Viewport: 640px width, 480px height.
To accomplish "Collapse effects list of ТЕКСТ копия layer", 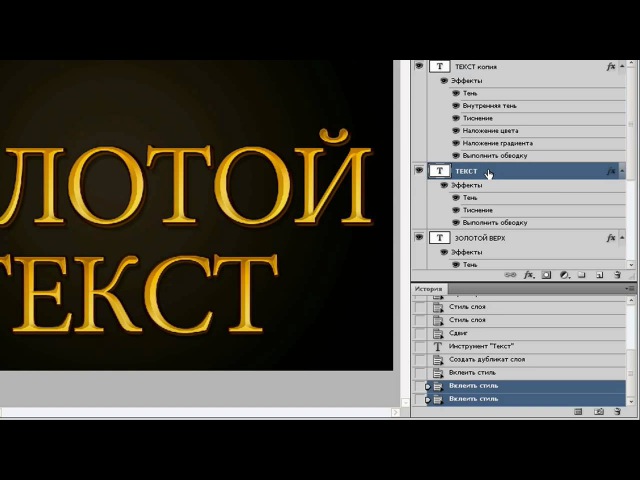I will point(622,66).
